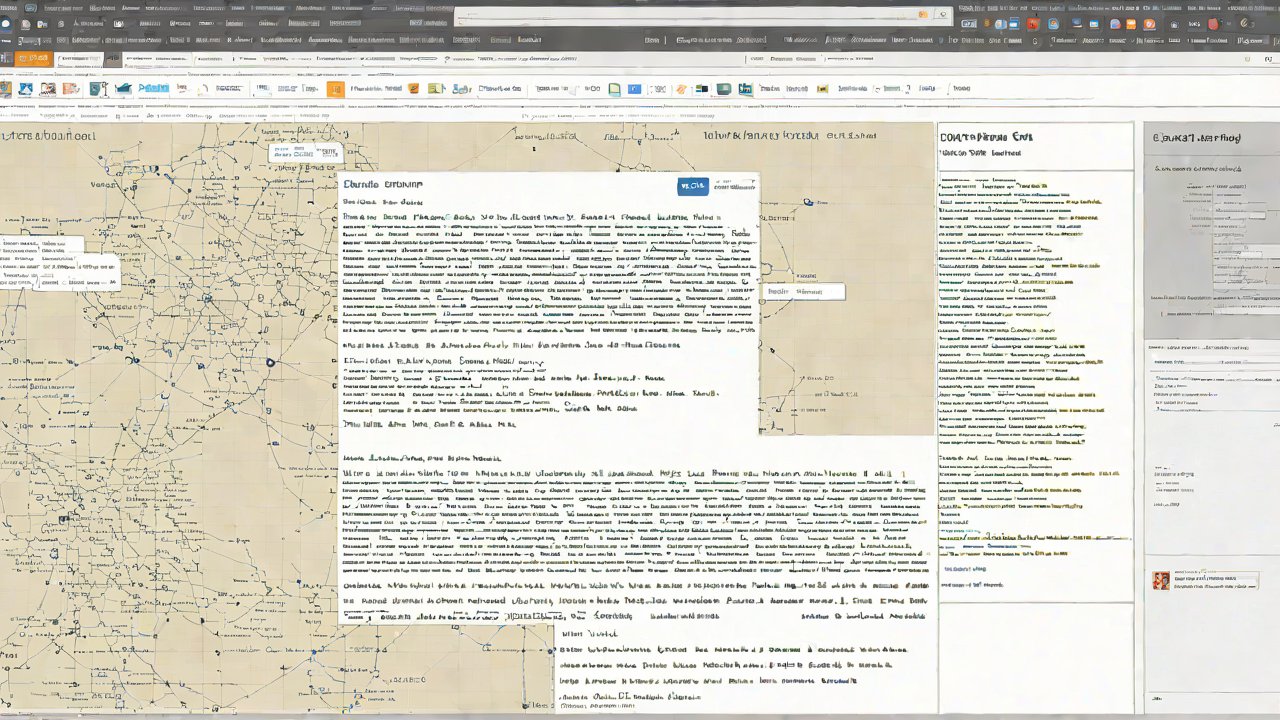The image size is (1280, 720).
Task: Click the orange pencil icon in the ribbon
Action: 681,89
